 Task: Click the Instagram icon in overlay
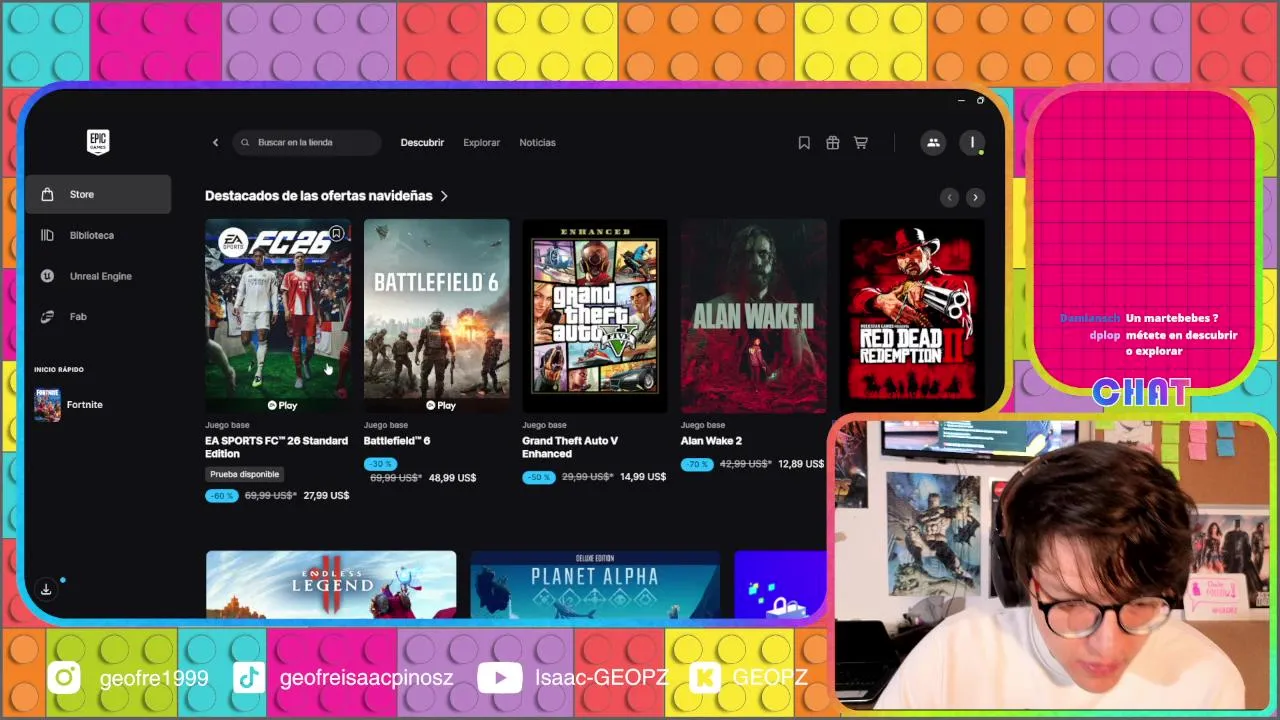(x=64, y=678)
